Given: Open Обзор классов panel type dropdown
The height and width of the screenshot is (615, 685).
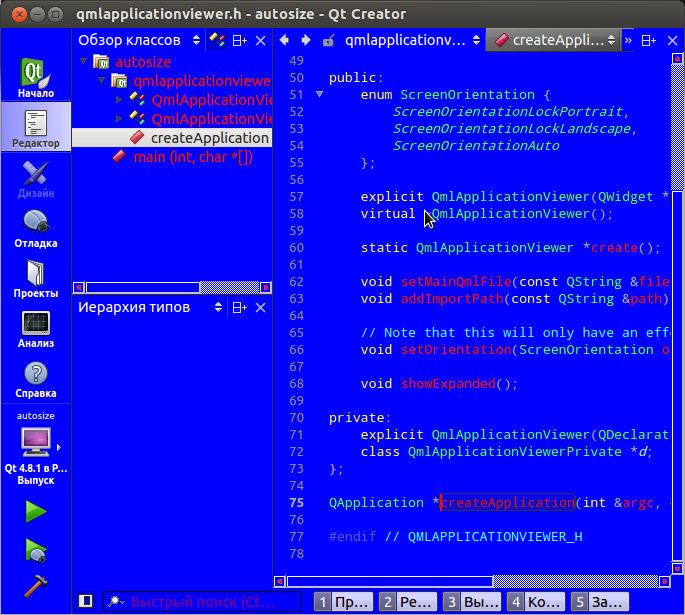Looking at the screenshot, I should click(139, 40).
